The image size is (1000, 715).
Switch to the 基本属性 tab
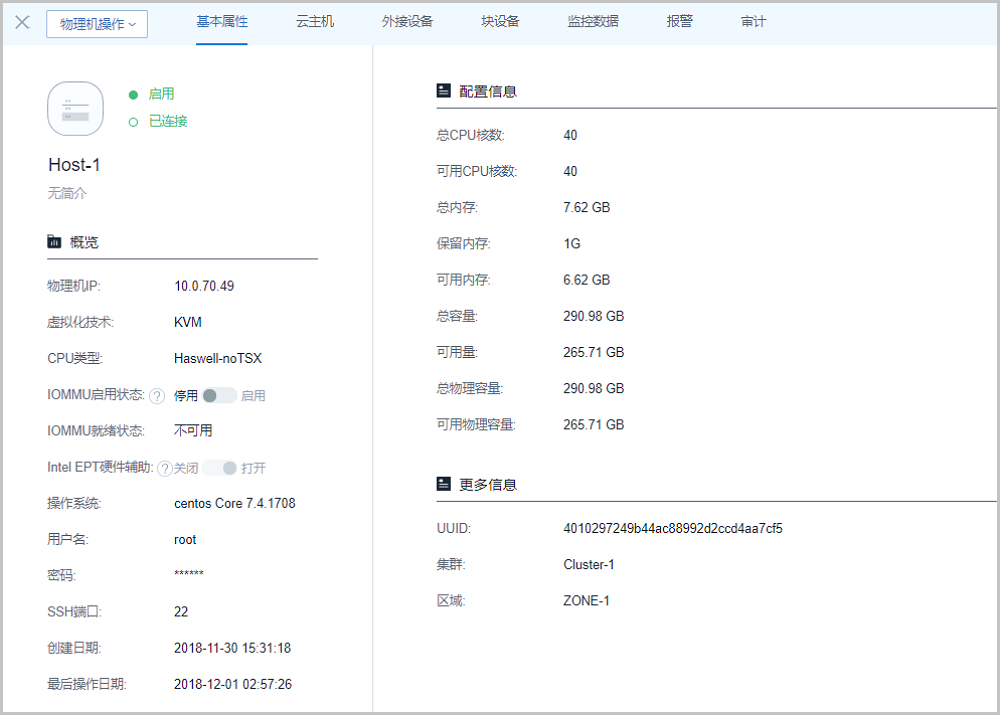(221, 21)
